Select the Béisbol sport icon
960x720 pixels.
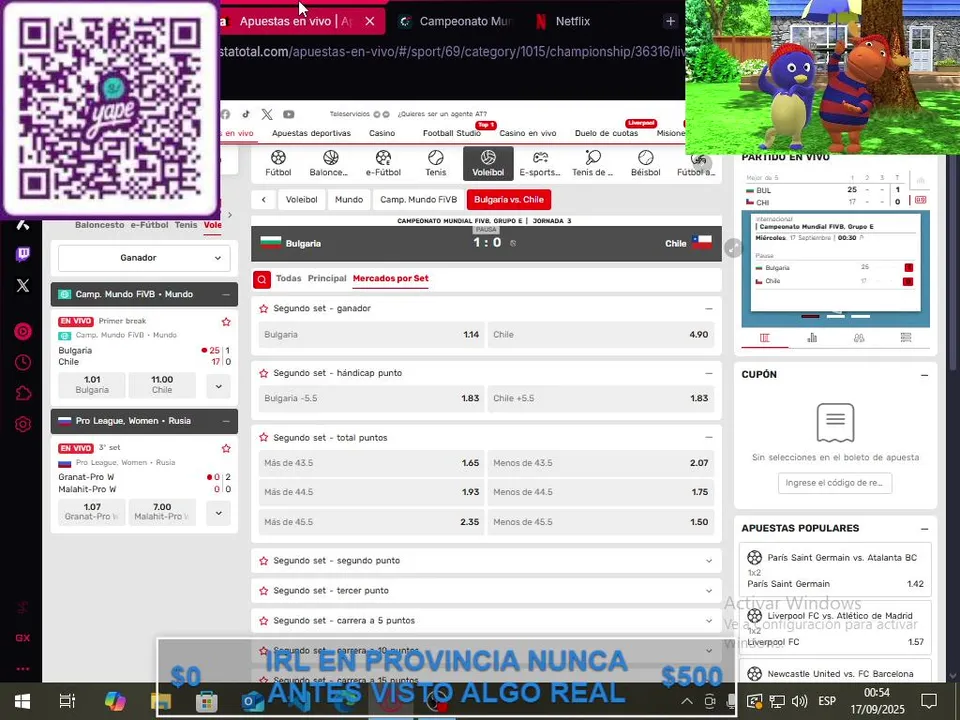[645, 163]
